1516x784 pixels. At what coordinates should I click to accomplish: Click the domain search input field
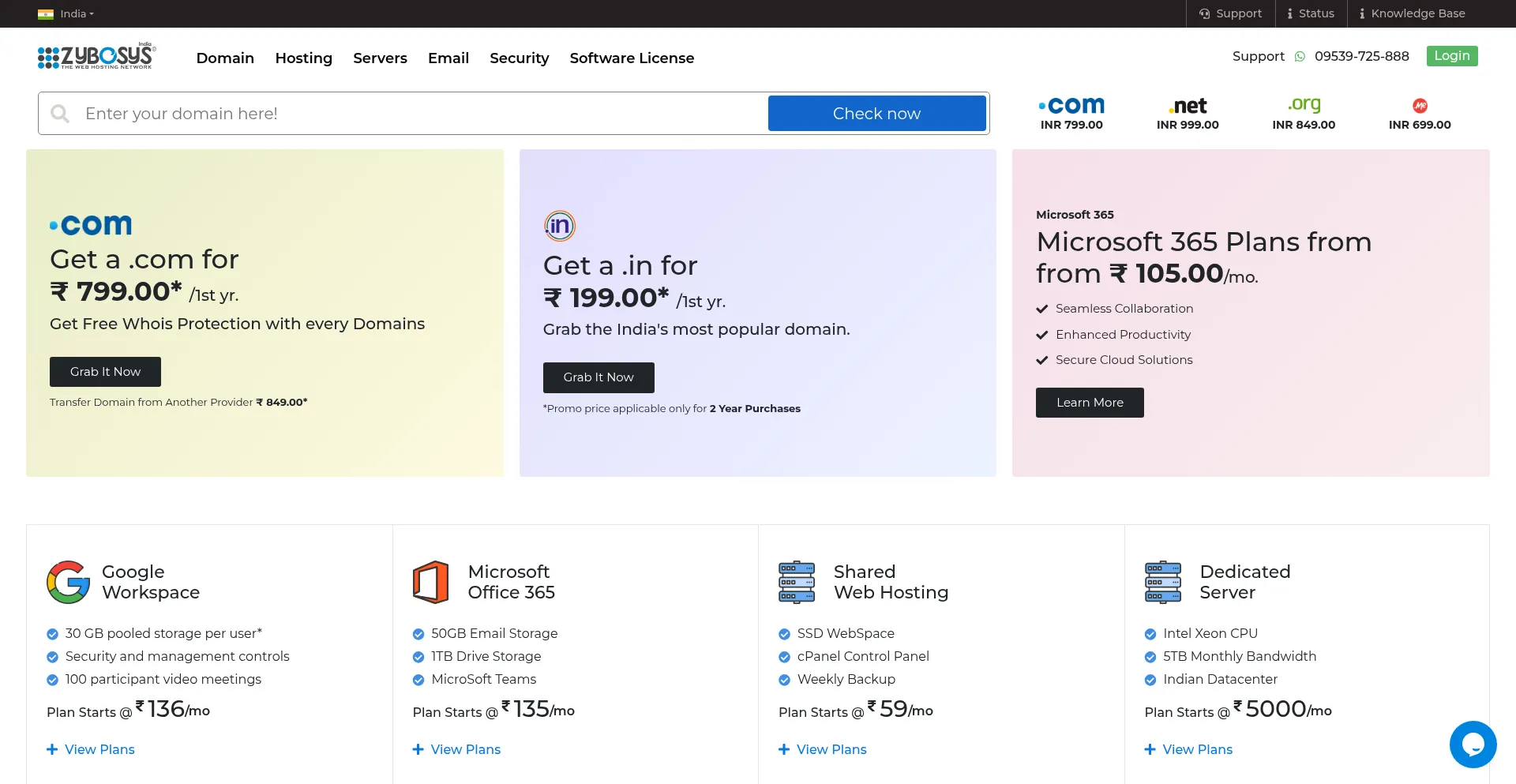click(x=422, y=114)
